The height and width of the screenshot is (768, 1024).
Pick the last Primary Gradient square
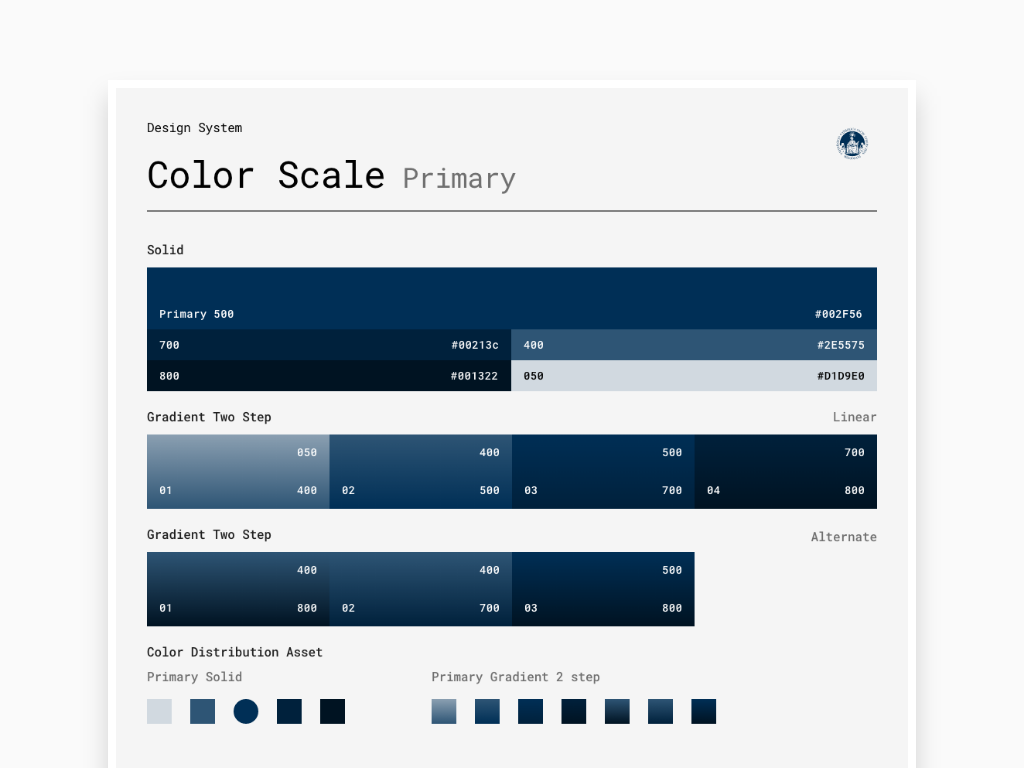pyautogui.click(x=703, y=711)
